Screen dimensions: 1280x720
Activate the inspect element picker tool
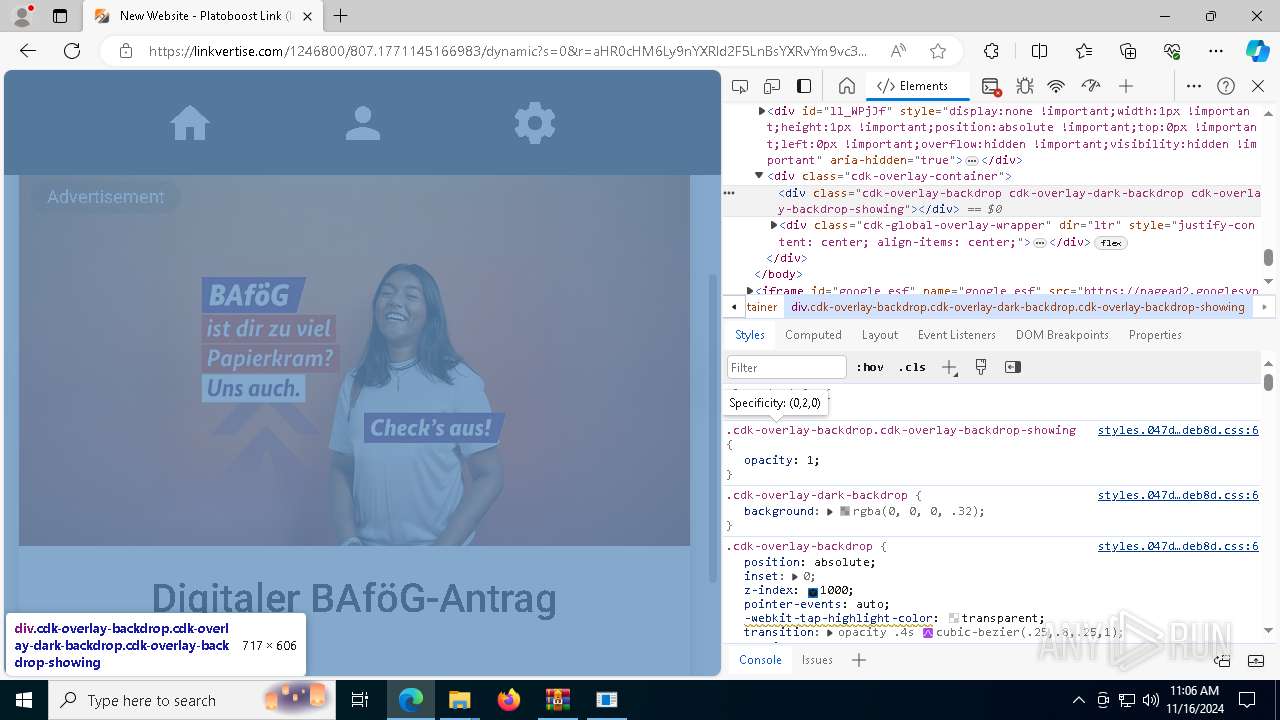[740, 86]
